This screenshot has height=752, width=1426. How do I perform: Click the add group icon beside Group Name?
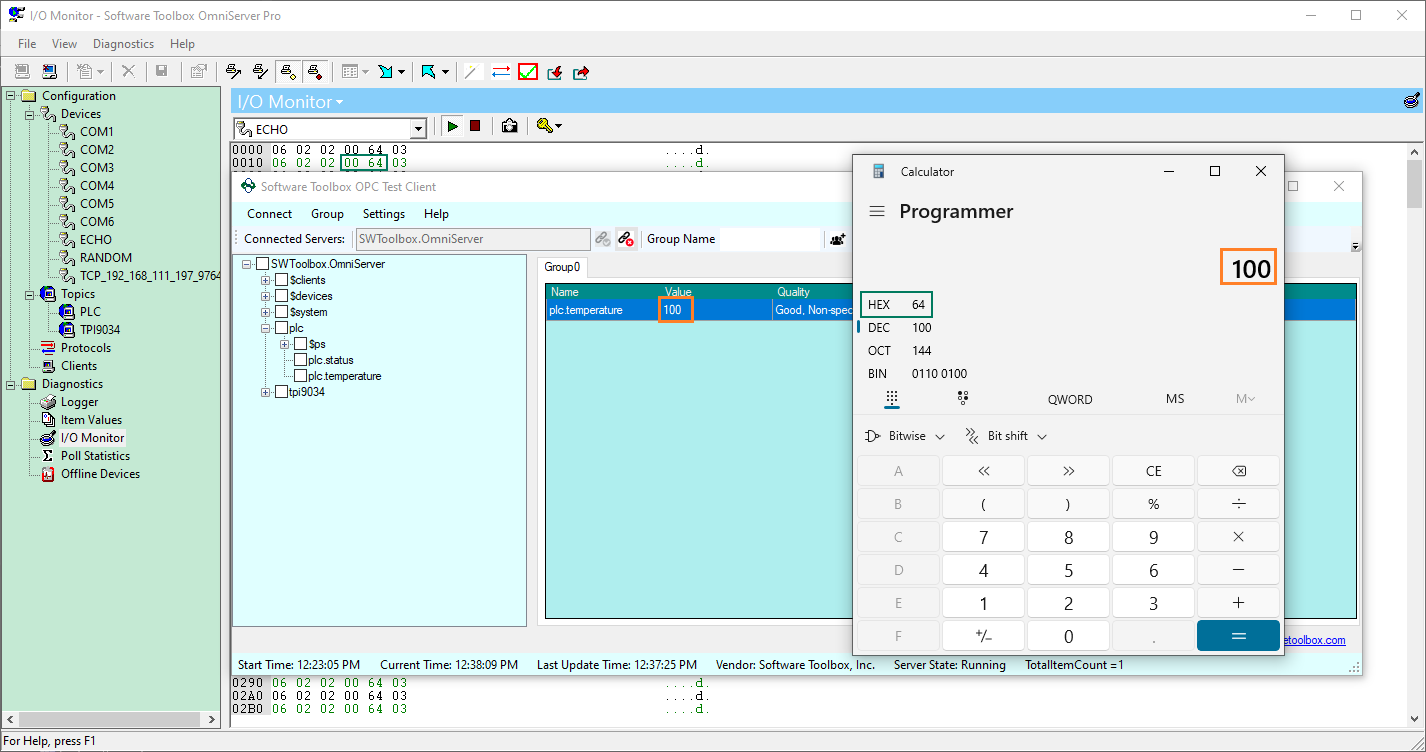(837, 239)
